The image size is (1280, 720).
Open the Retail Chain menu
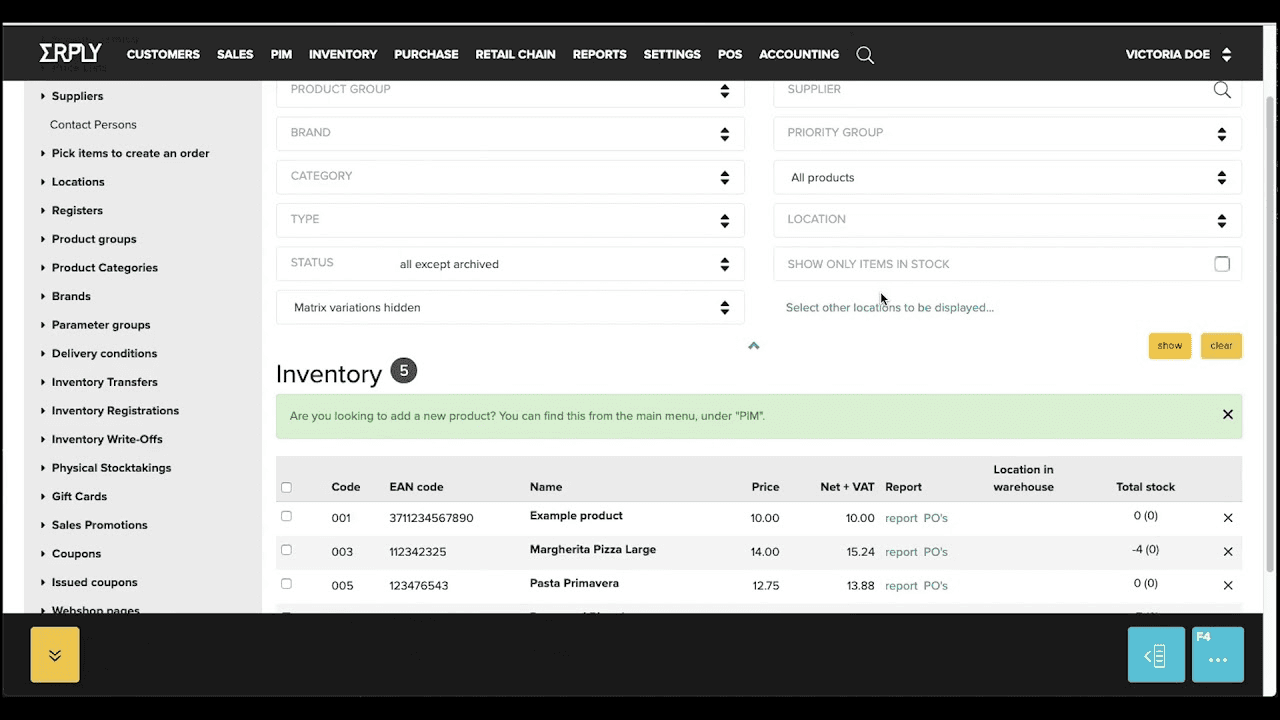[x=515, y=55]
